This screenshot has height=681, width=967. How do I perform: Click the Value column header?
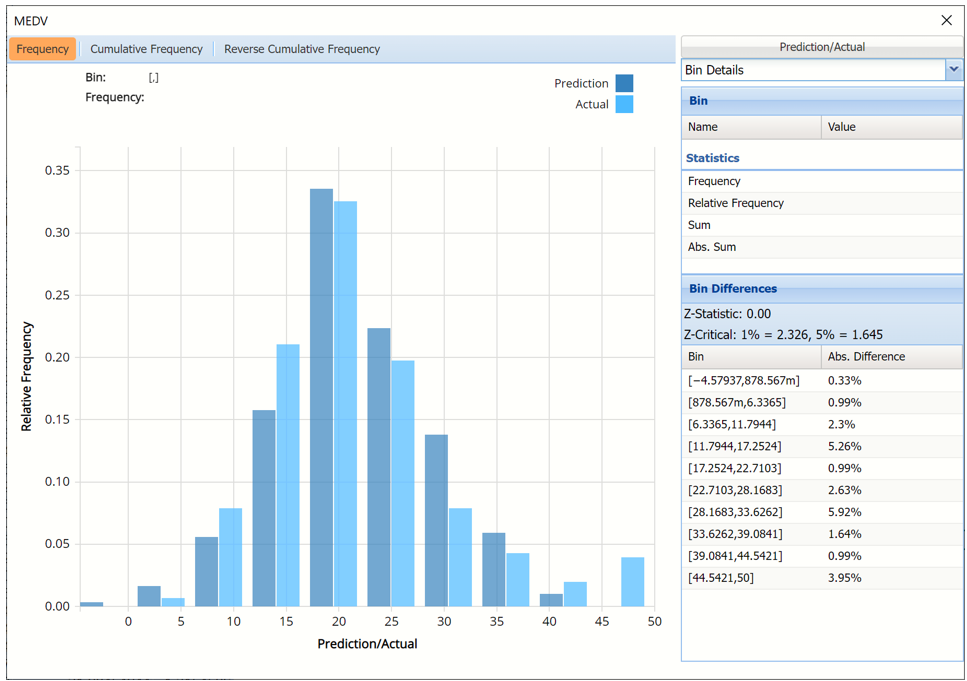[x=891, y=127]
